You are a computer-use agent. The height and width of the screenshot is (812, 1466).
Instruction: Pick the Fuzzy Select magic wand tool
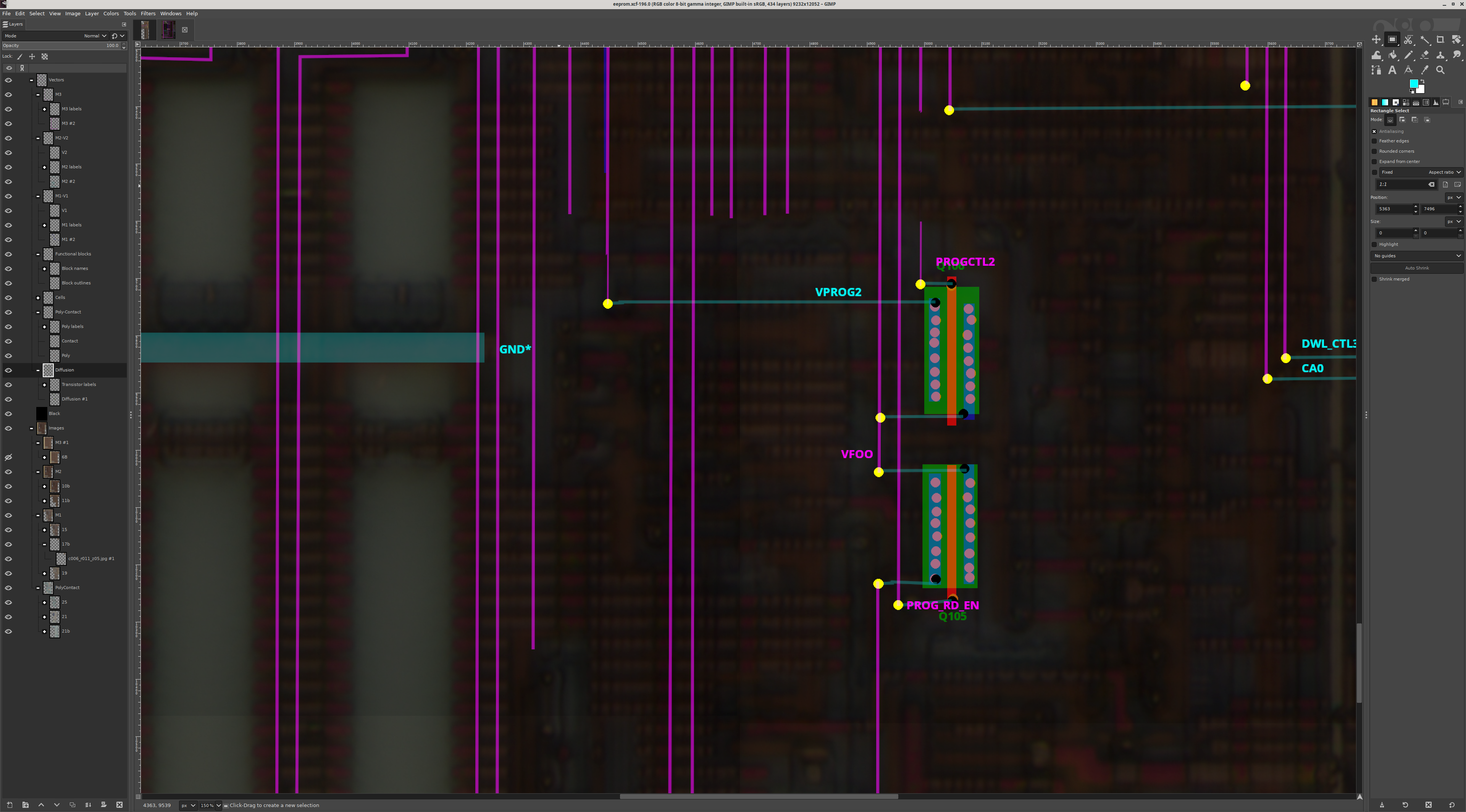(1424, 40)
